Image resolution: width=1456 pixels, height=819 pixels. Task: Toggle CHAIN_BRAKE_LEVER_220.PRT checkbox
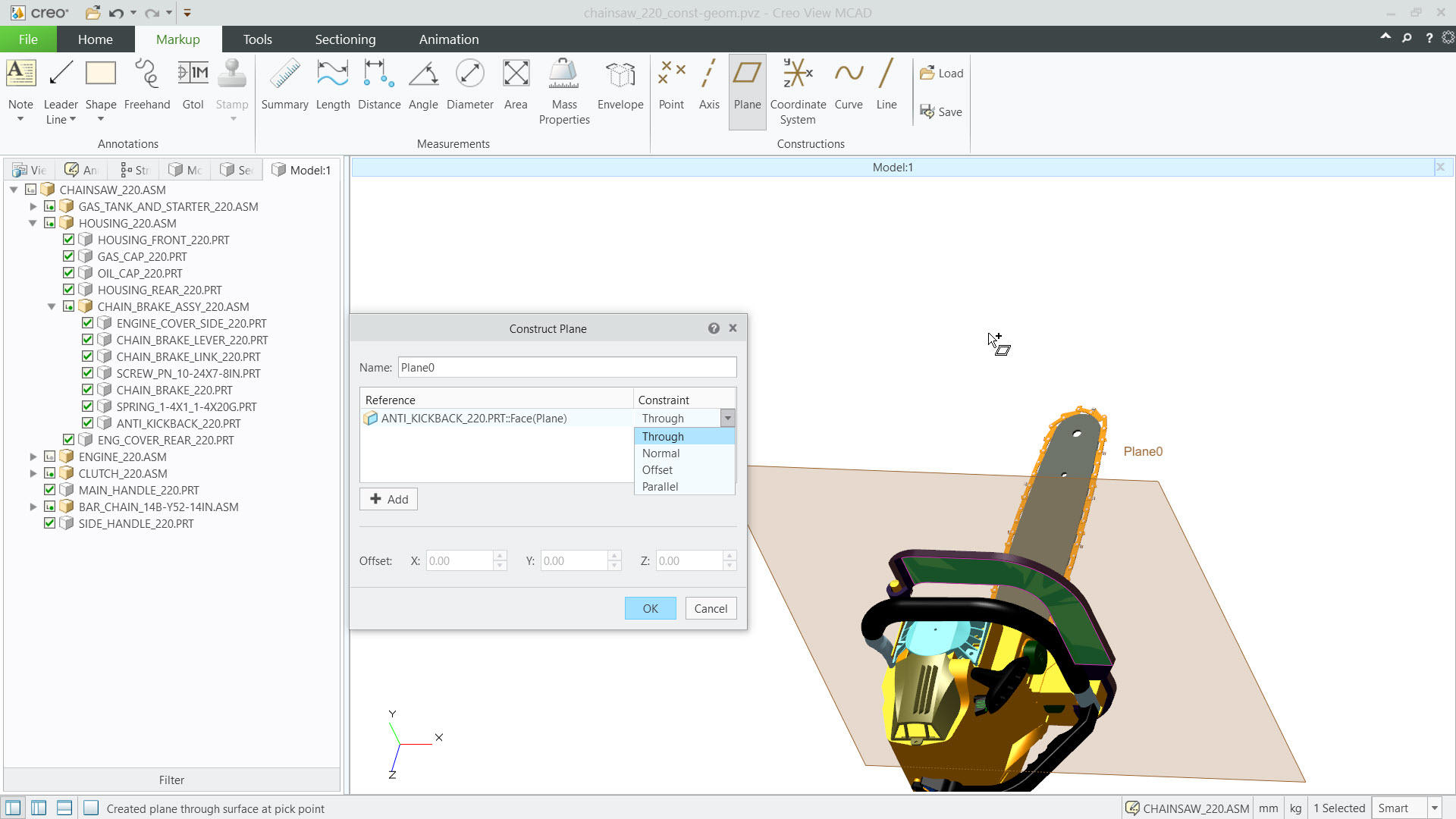point(87,340)
